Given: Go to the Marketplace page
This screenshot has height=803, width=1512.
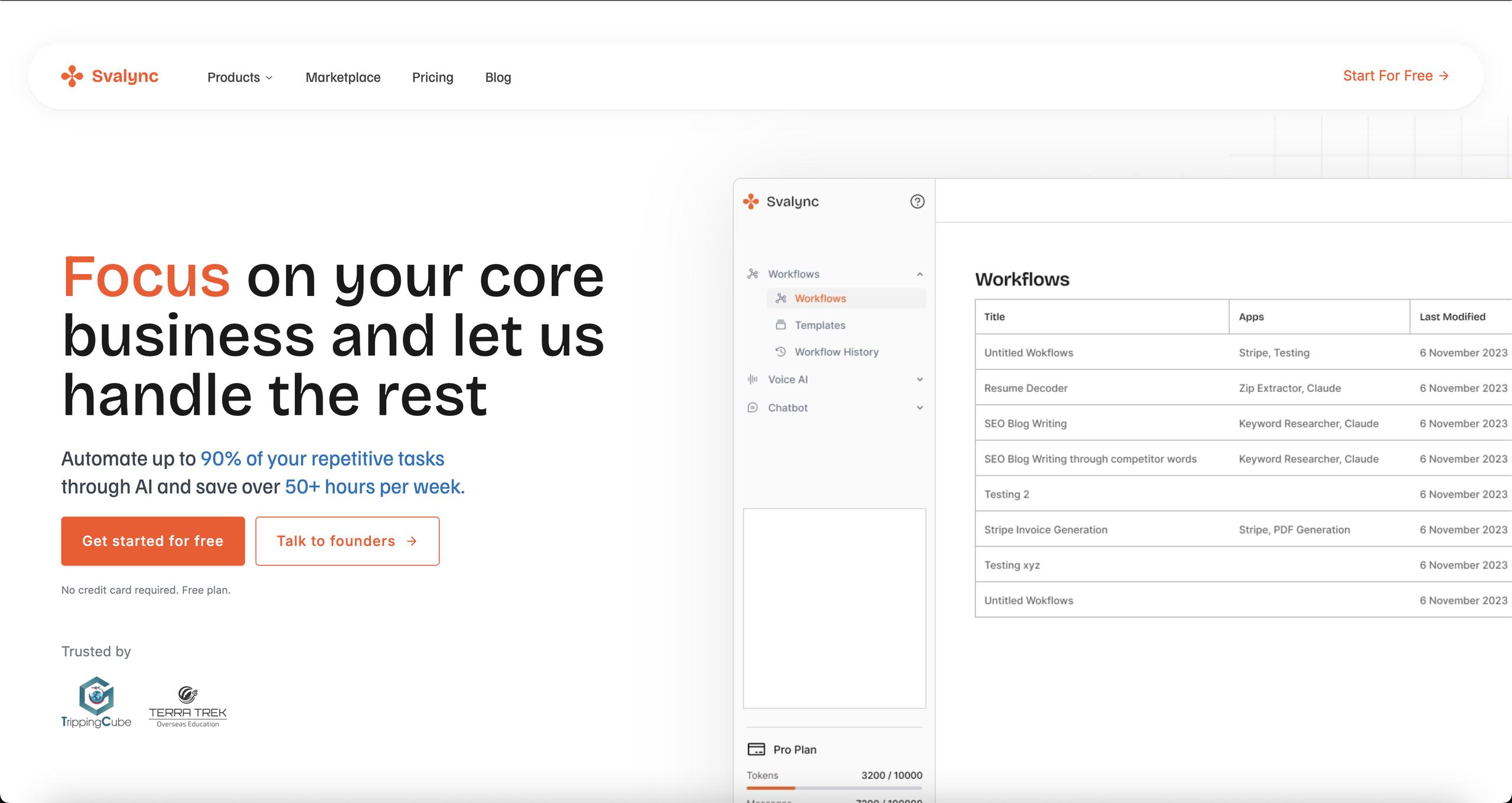Looking at the screenshot, I should click(x=343, y=77).
